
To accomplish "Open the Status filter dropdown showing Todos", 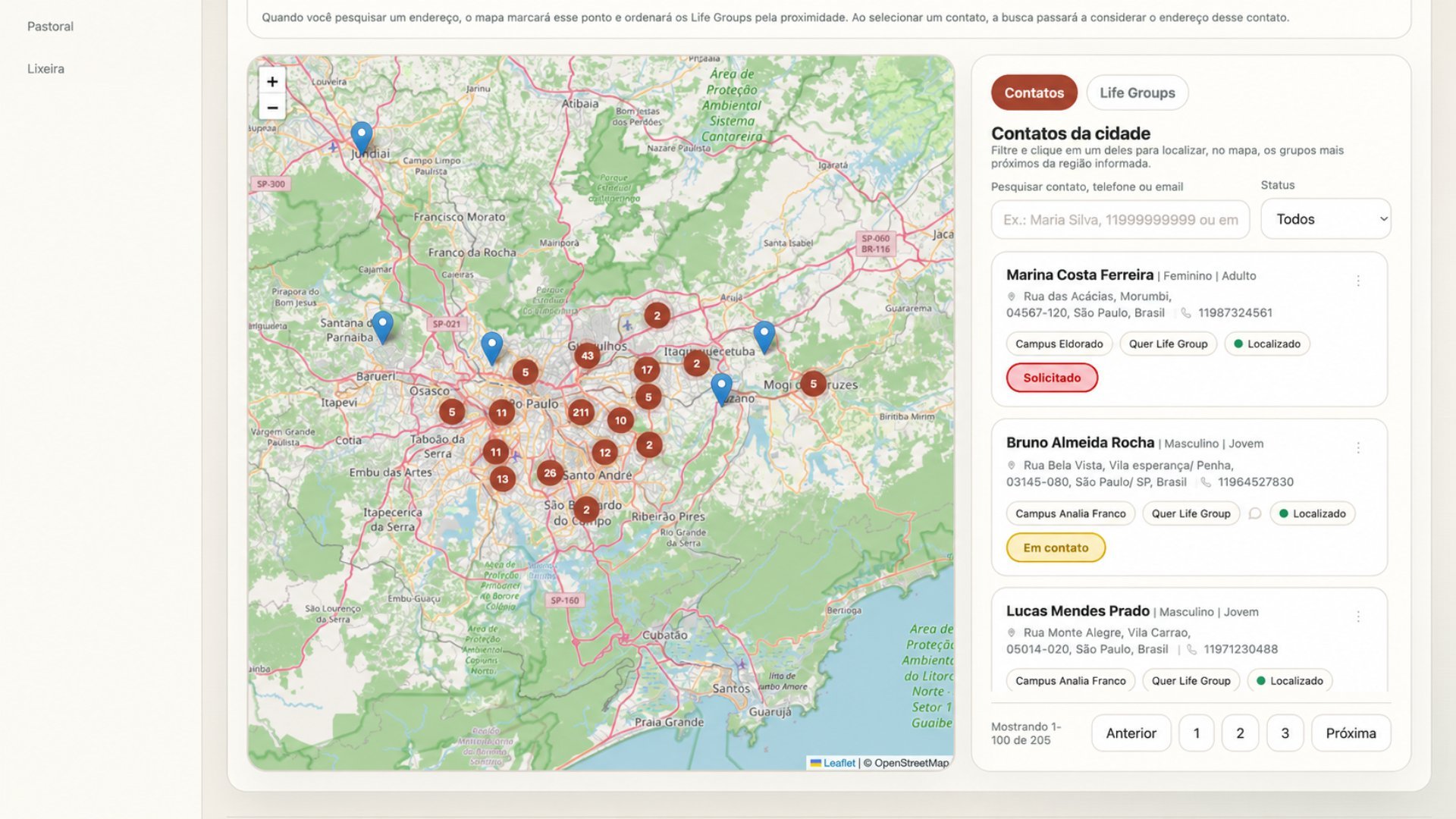I will click(1326, 219).
